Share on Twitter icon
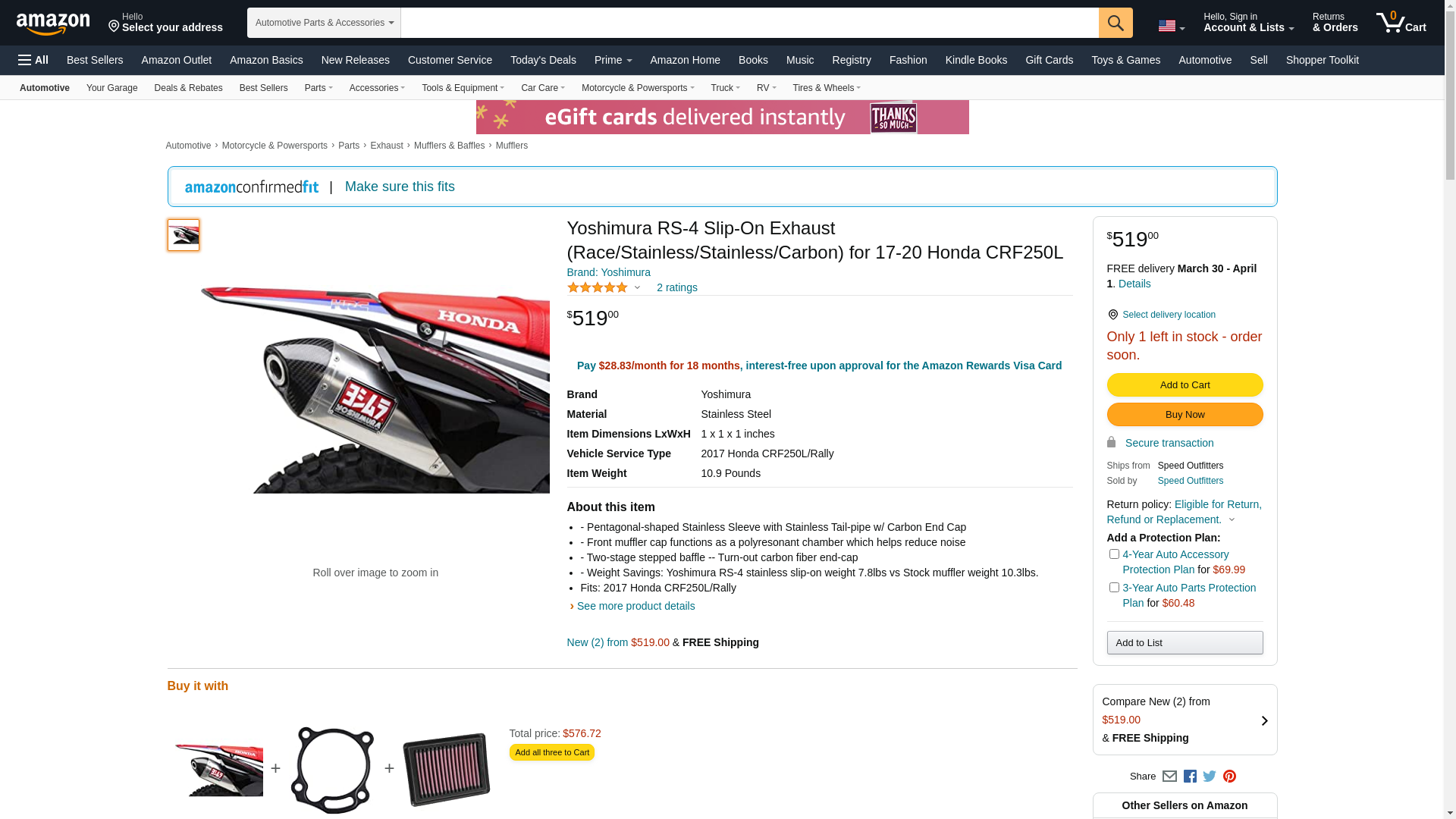The image size is (1456, 819). click(x=1210, y=777)
